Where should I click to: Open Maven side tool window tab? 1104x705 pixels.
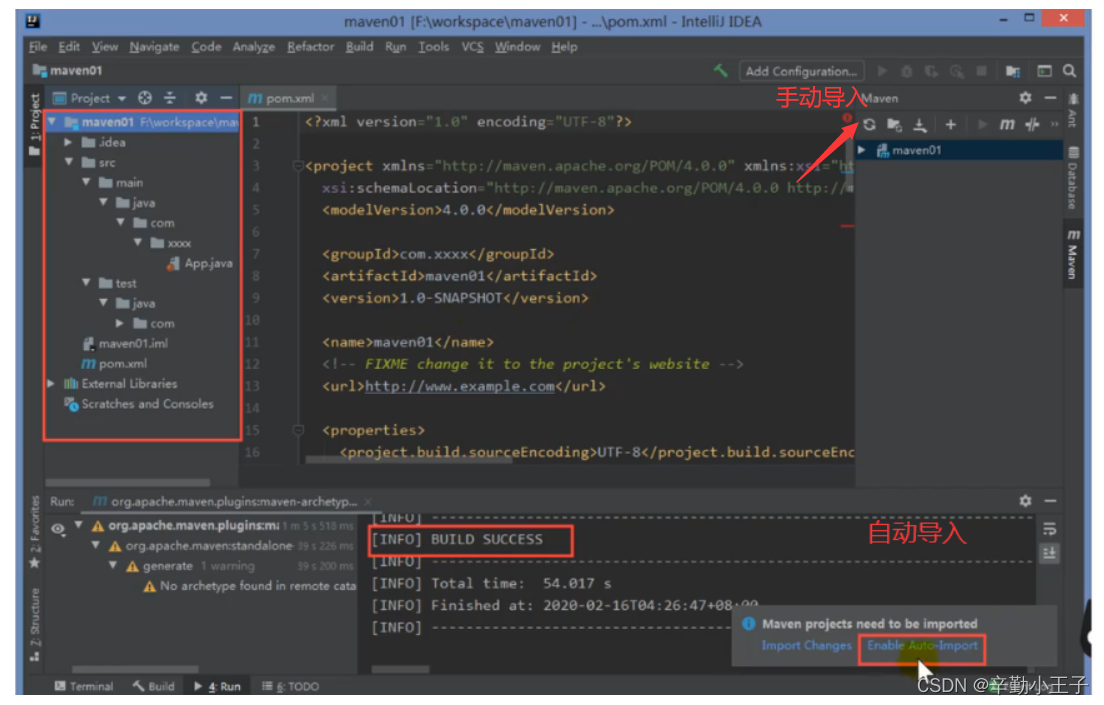pyautogui.click(x=1073, y=254)
